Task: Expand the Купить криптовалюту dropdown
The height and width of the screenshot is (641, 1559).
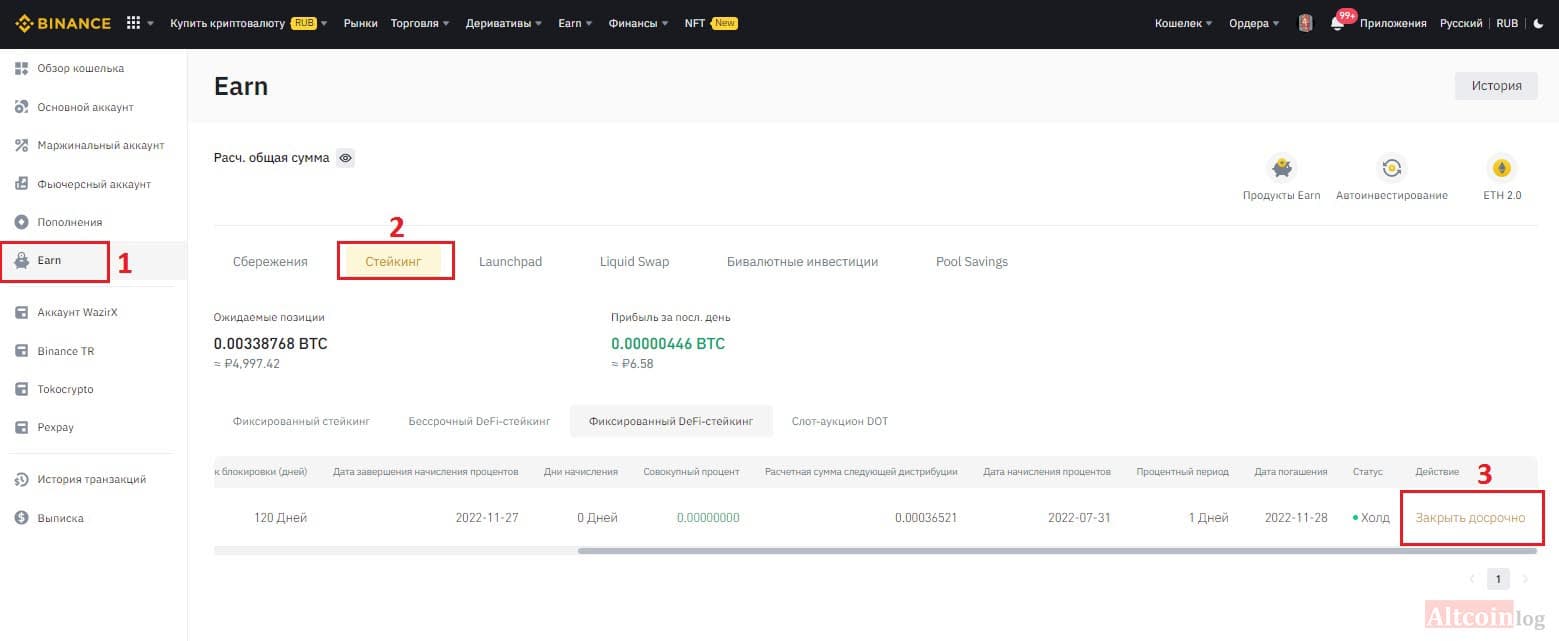Action: (x=249, y=23)
